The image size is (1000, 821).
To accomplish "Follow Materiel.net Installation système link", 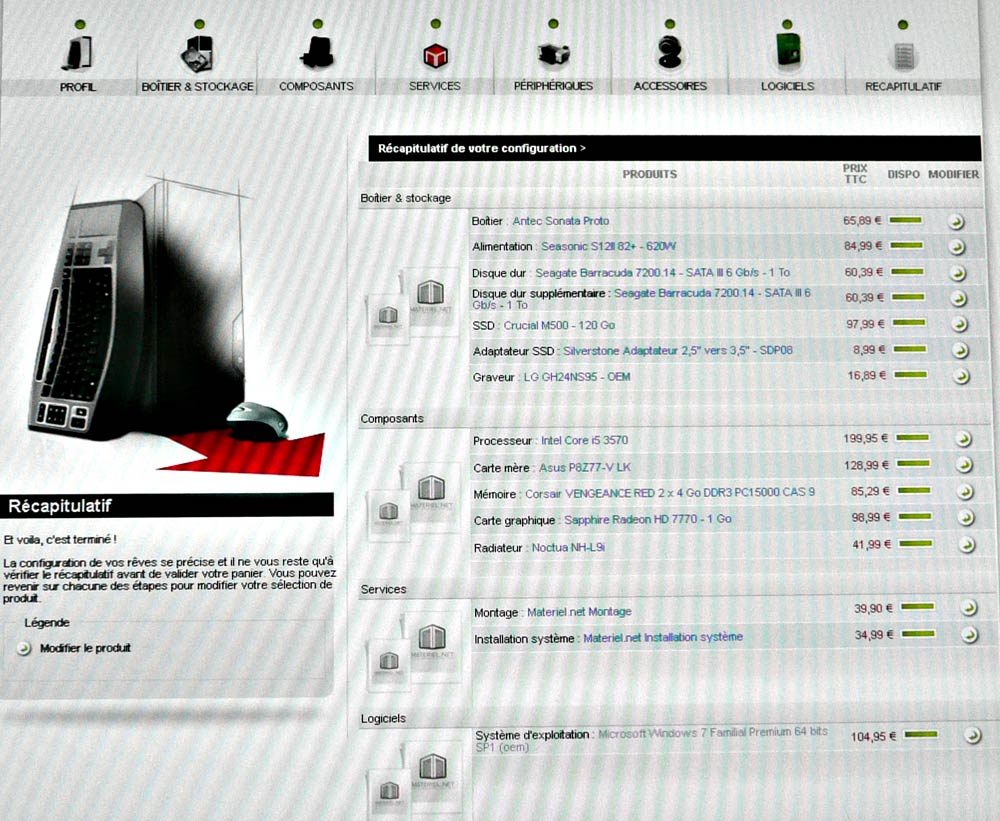I will coord(663,637).
